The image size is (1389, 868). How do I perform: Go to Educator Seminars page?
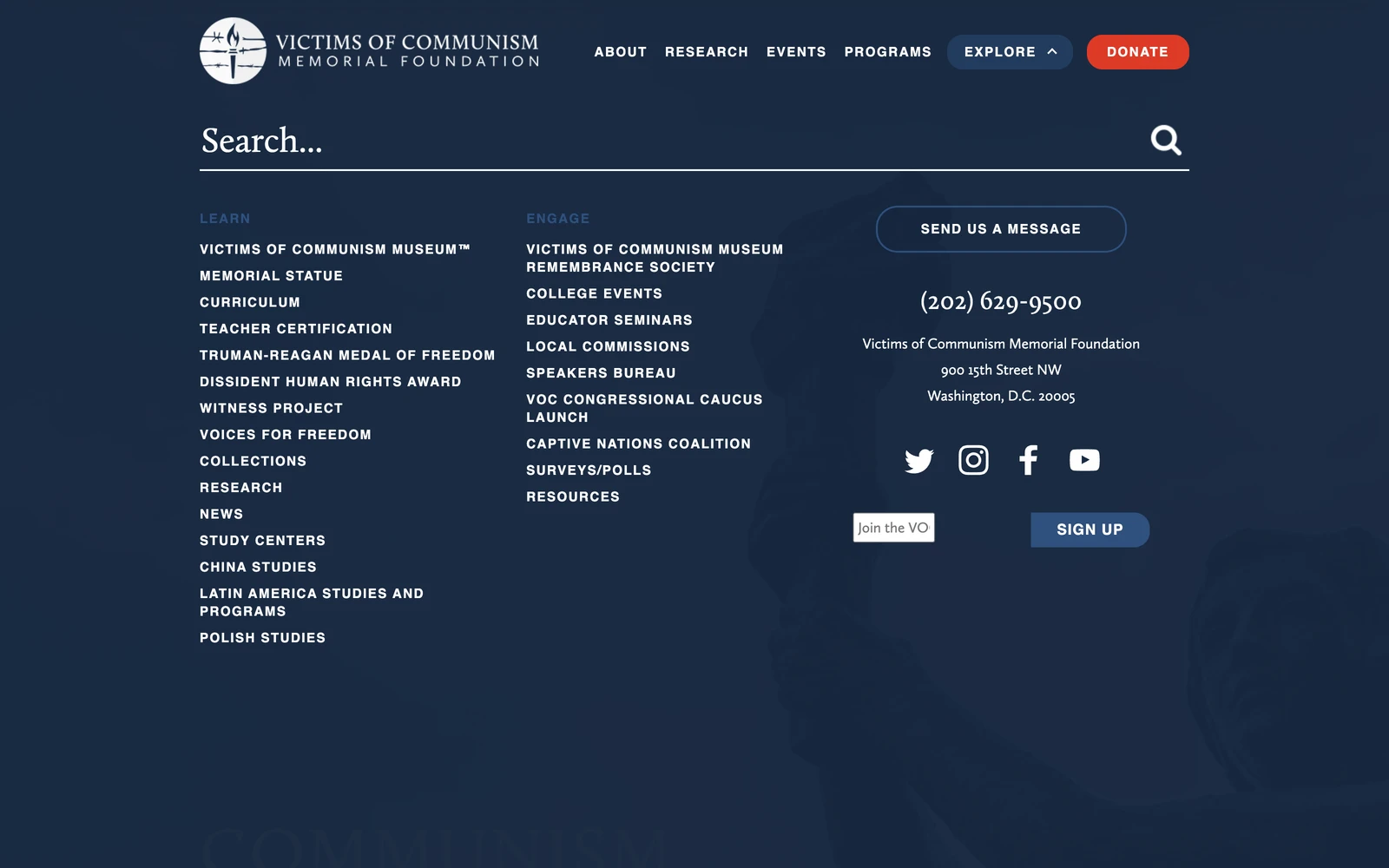coord(609,320)
